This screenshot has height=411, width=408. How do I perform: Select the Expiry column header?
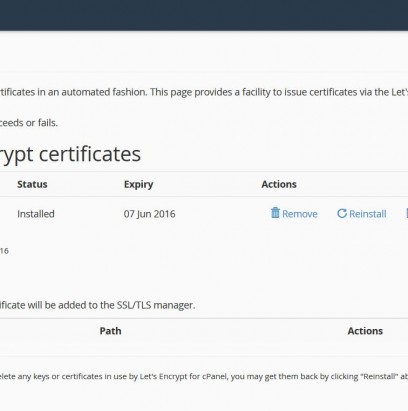coord(138,184)
